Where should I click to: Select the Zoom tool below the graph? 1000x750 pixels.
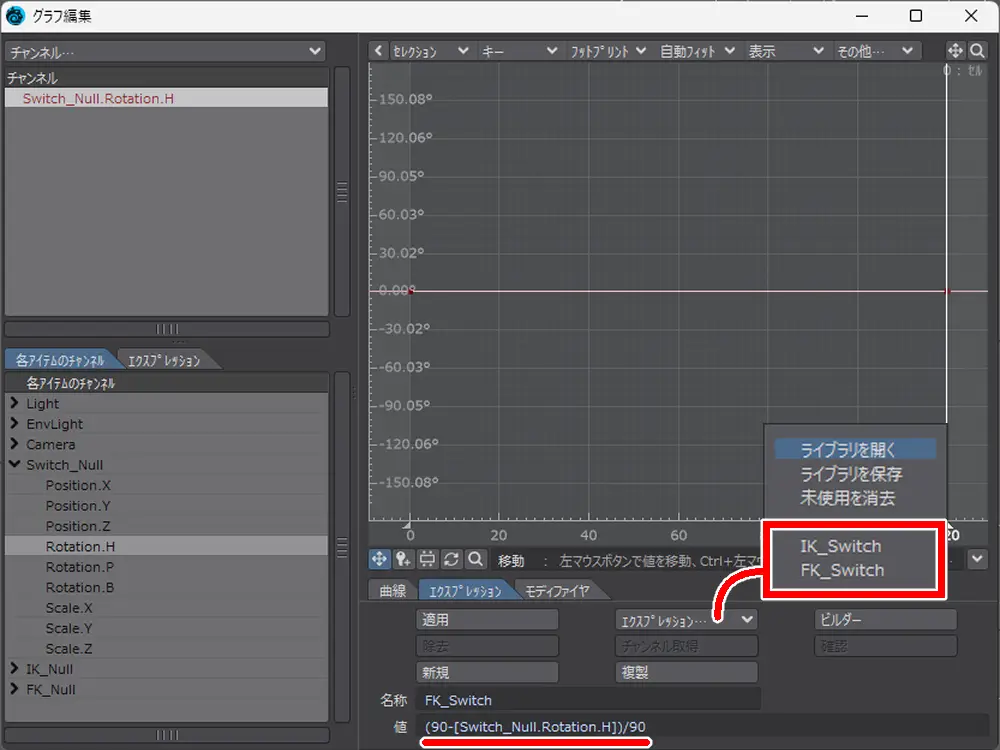tap(476, 560)
